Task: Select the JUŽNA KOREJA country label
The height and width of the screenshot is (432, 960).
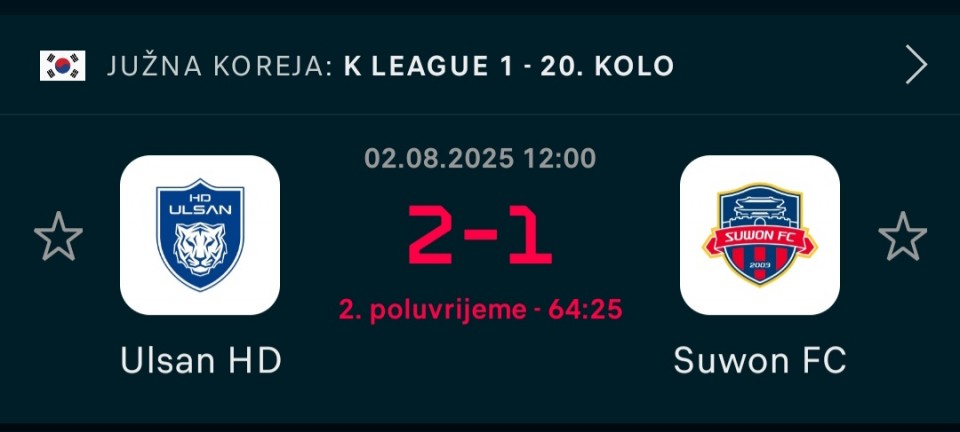Action: (x=220, y=65)
